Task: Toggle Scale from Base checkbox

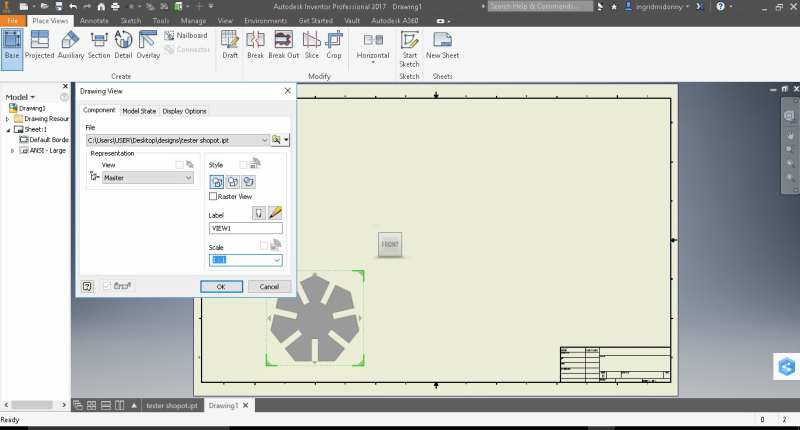Action: coord(264,246)
